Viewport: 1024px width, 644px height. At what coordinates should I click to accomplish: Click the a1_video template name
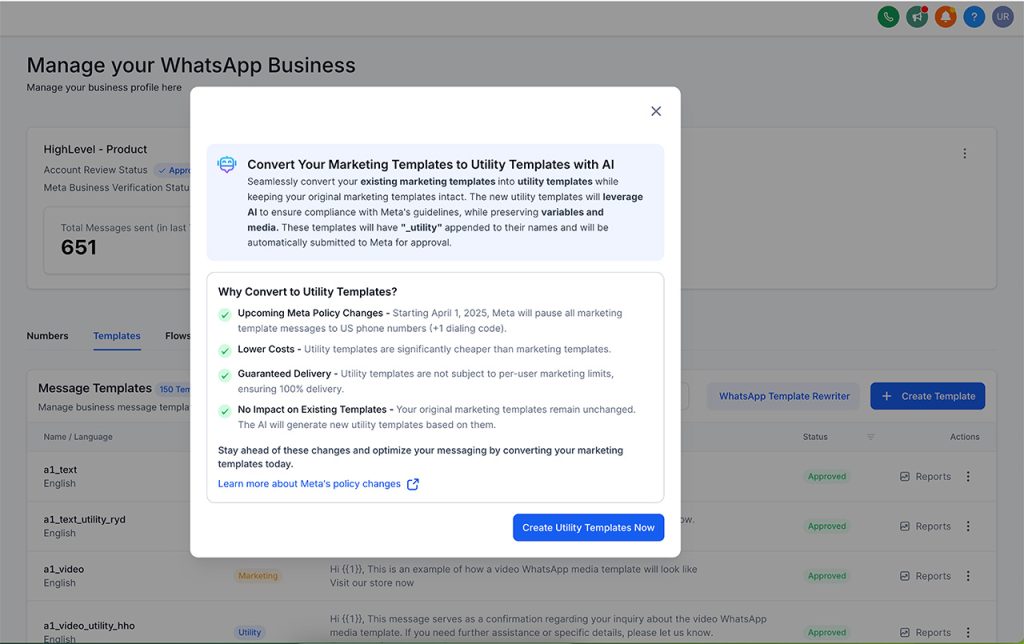(x=63, y=569)
